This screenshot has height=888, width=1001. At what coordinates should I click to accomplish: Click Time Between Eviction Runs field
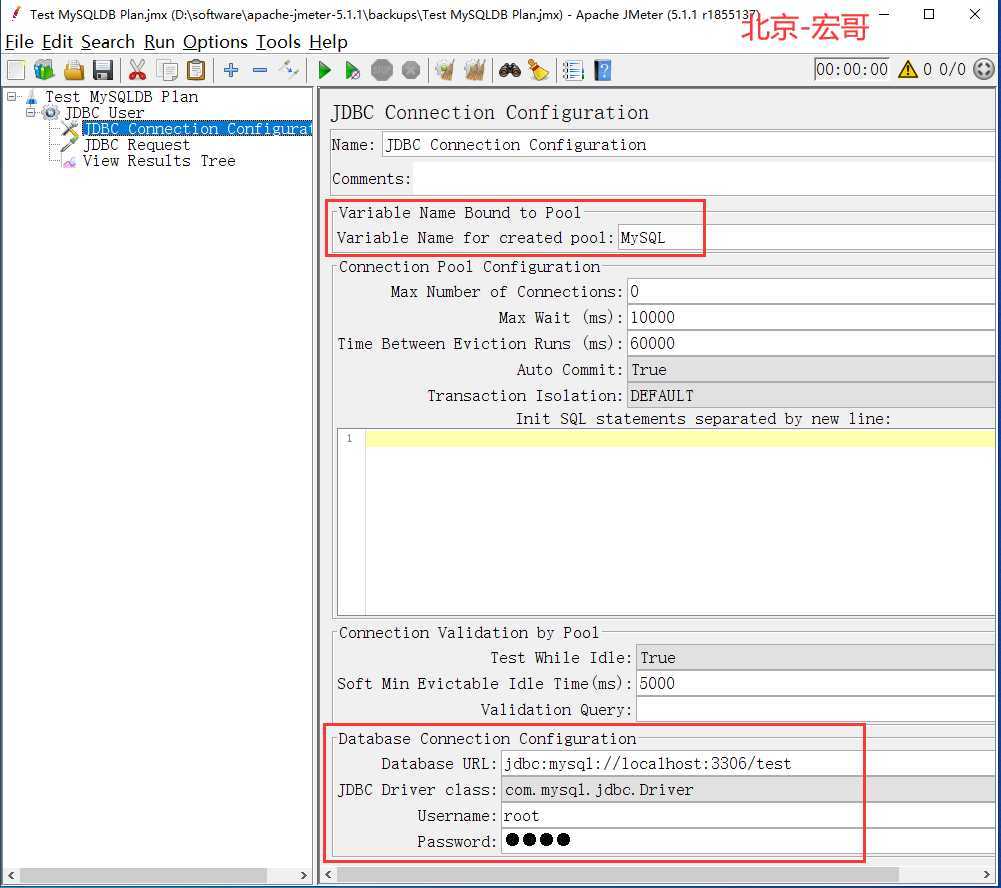click(x=810, y=343)
